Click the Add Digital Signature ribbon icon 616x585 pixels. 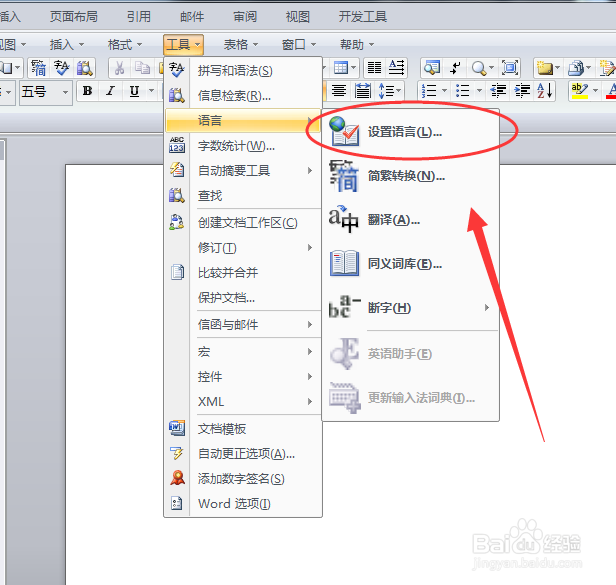coord(178,478)
